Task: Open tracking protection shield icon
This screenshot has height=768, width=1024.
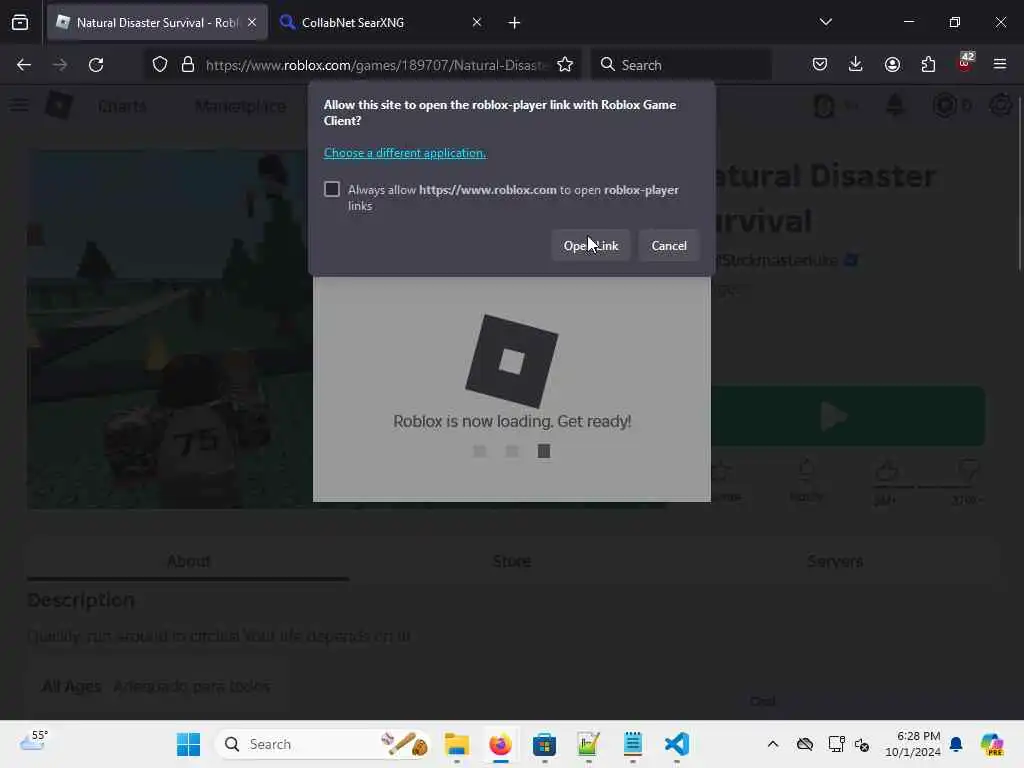Action: pos(160,65)
